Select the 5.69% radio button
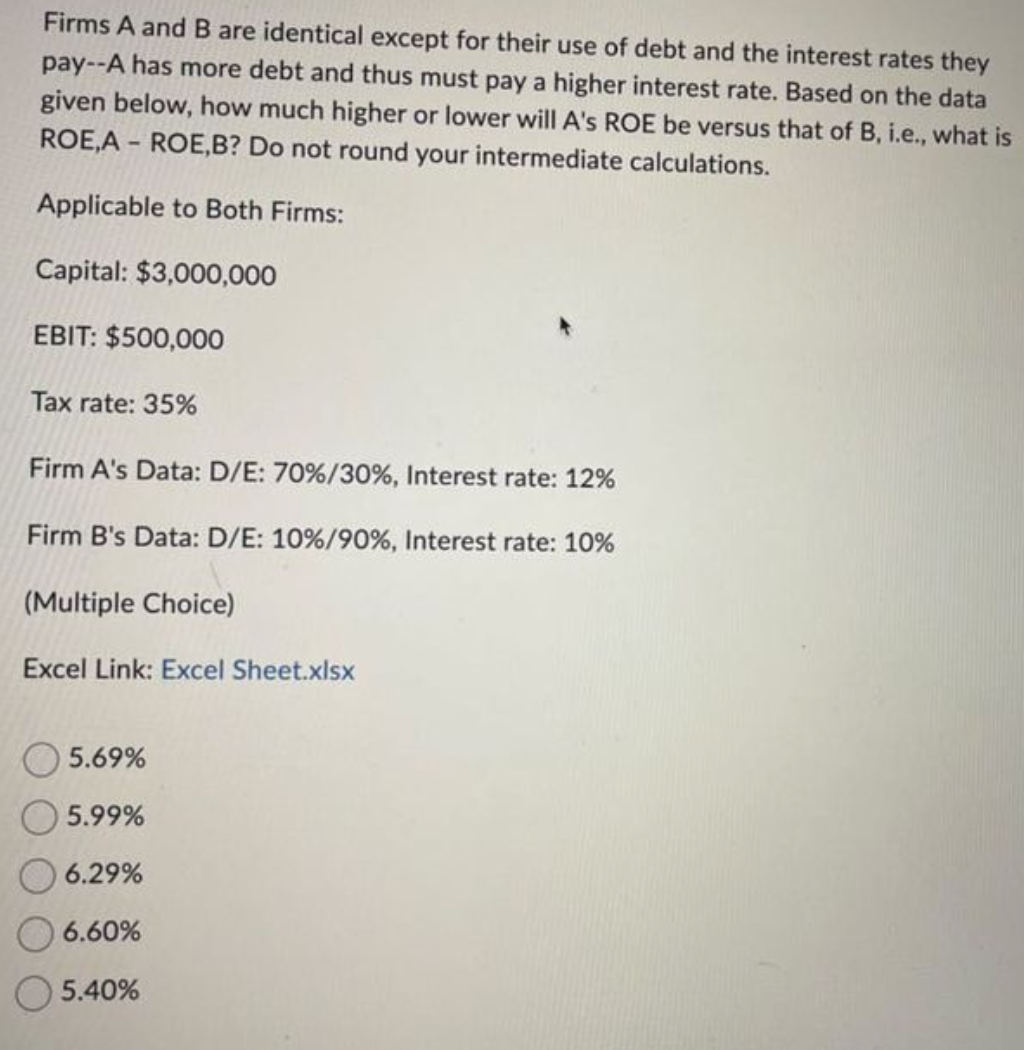 41,761
